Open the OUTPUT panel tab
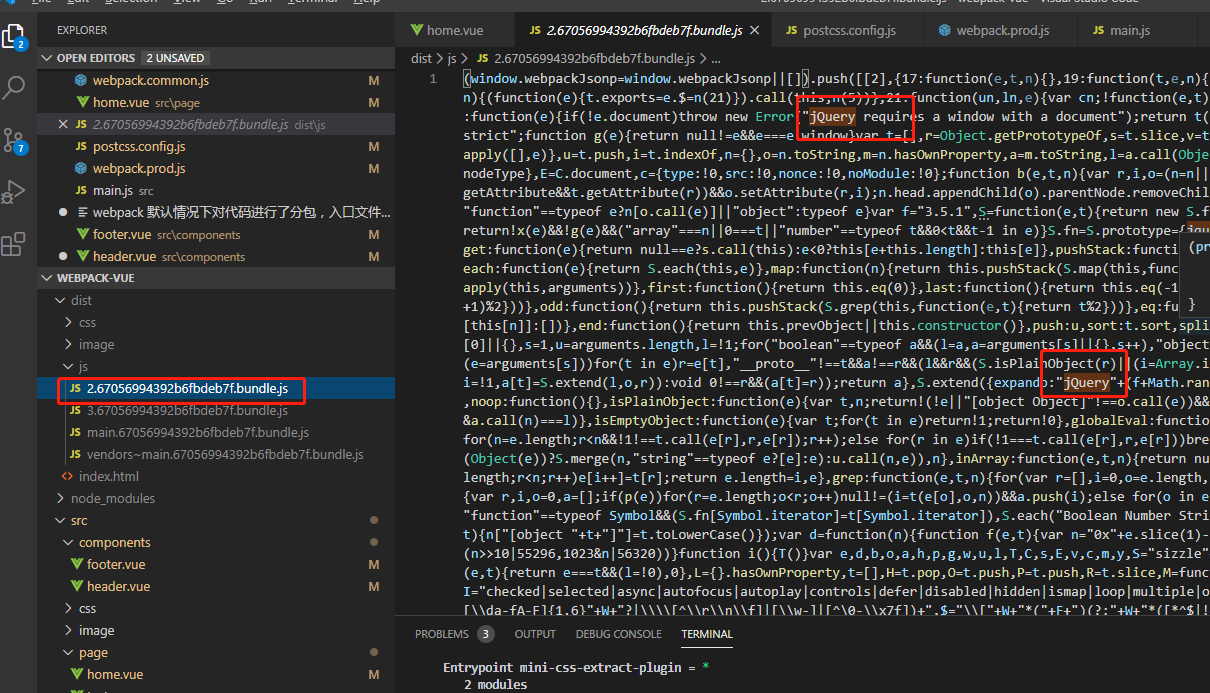The width and height of the screenshot is (1210, 693). (535, 634)
